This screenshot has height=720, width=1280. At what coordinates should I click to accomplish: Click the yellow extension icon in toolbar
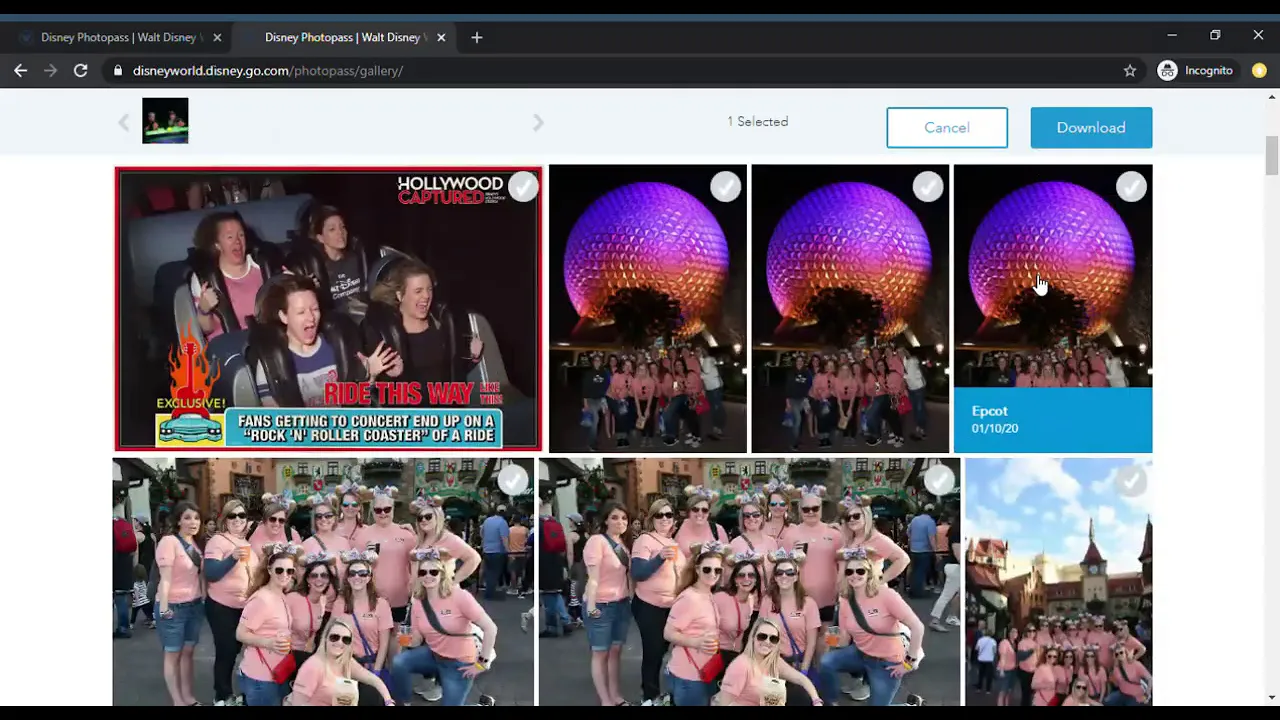pyautogui.click(x=1259, y=70)
